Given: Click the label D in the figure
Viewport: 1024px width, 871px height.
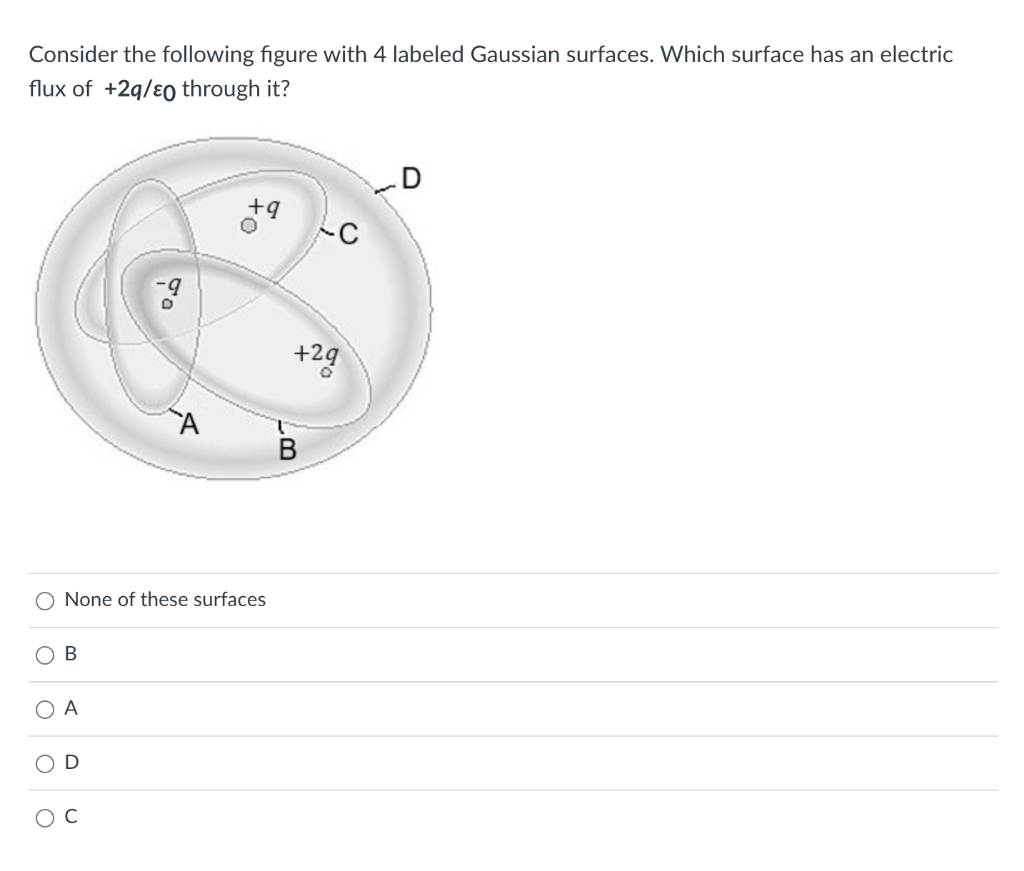Looking at the screenshot, I should click(410, 178).
